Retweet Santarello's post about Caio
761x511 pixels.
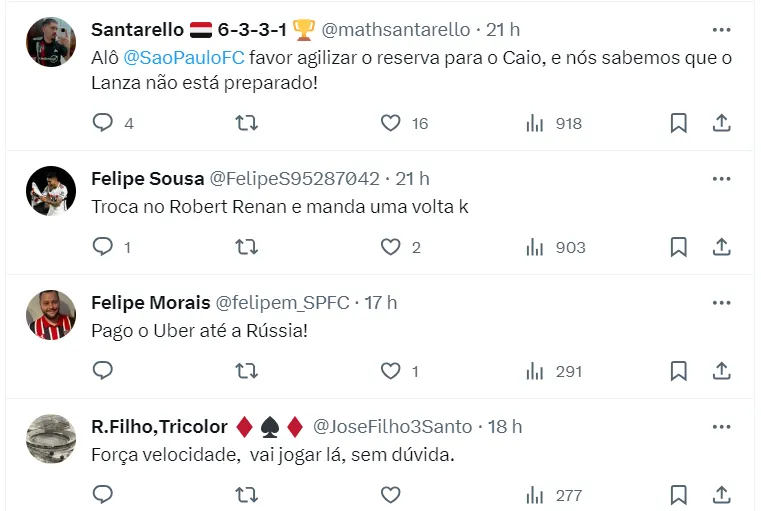pyautogui.click(x=246, y=123)
